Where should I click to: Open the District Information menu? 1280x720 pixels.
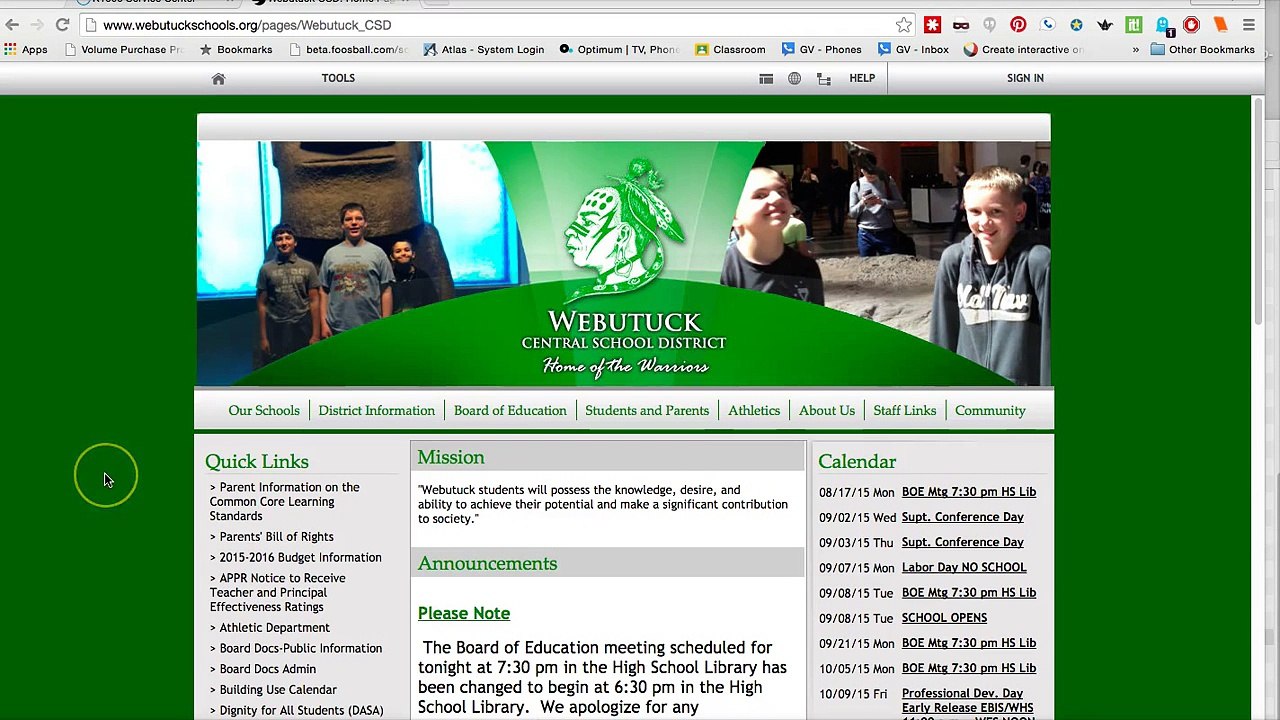pyautogui.click(x=377, y=410)
